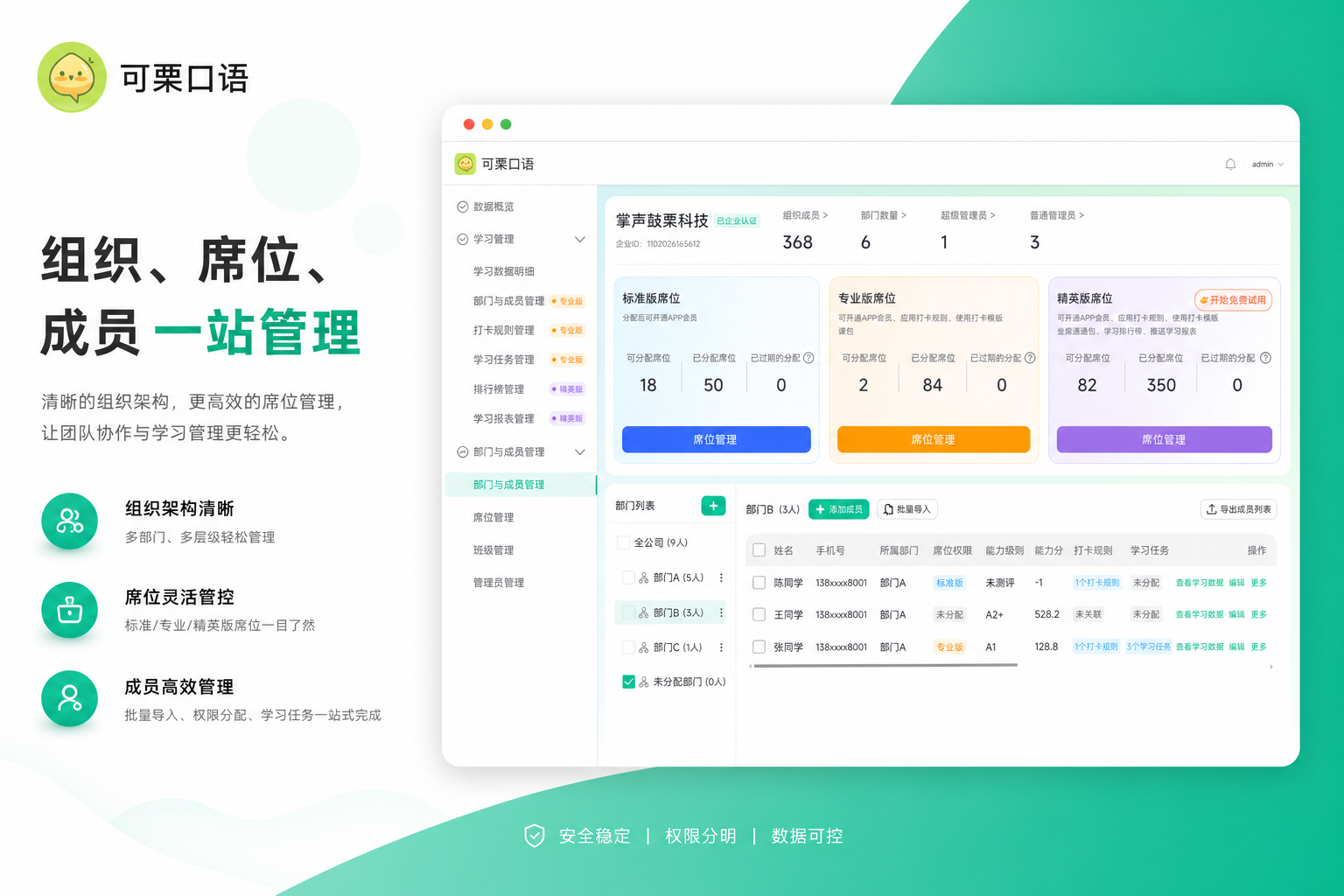Click the 开始免费试用 button
1344x896 pixels.
click(1233, 300)
